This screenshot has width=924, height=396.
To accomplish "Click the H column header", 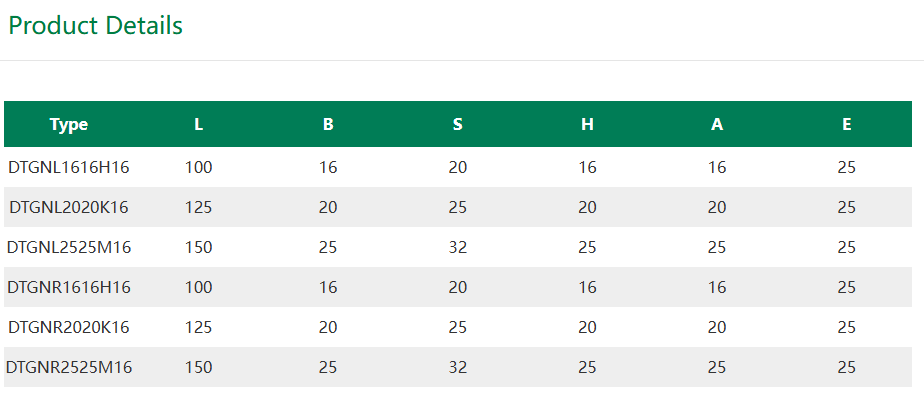I will click(x=588, y=124).
